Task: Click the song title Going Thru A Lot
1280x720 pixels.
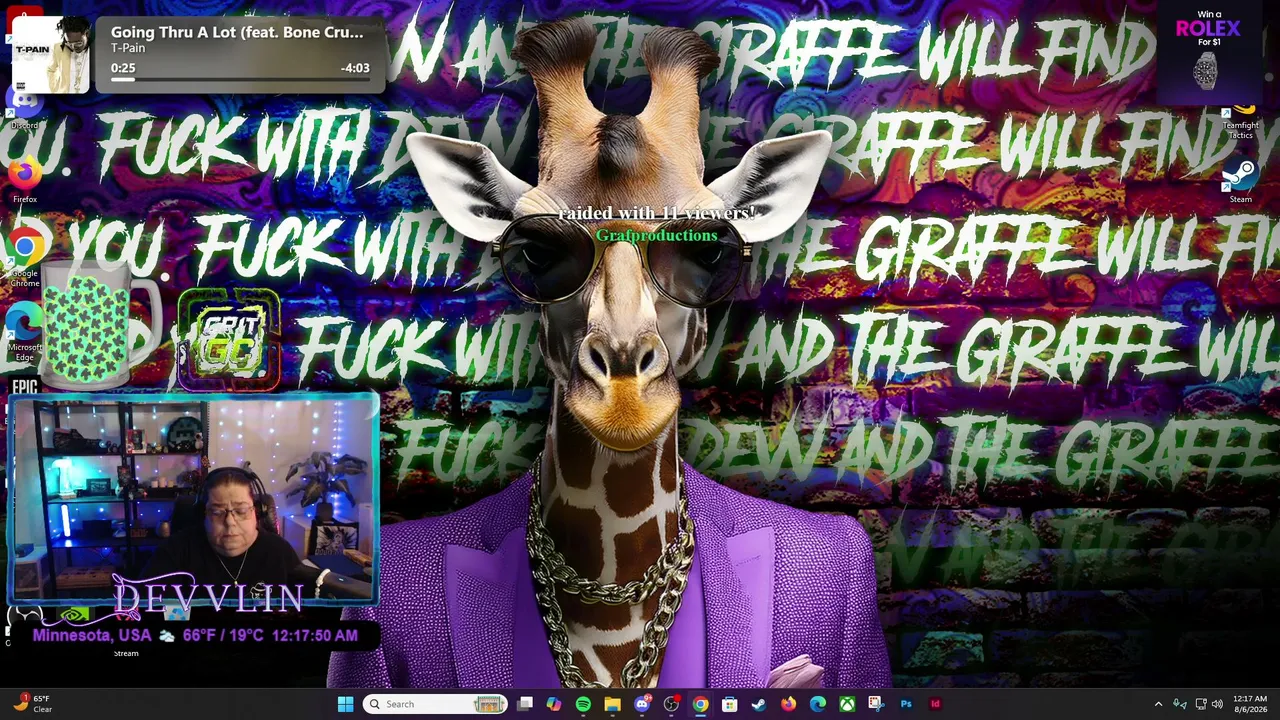Action: (x=237, y=32)
